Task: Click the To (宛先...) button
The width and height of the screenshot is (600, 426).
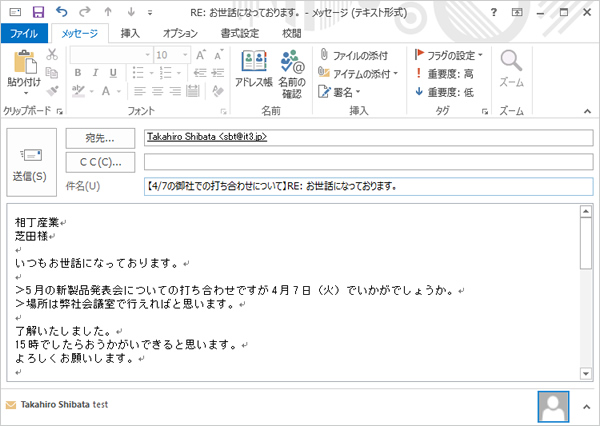Action: click(x=100, y=137)
